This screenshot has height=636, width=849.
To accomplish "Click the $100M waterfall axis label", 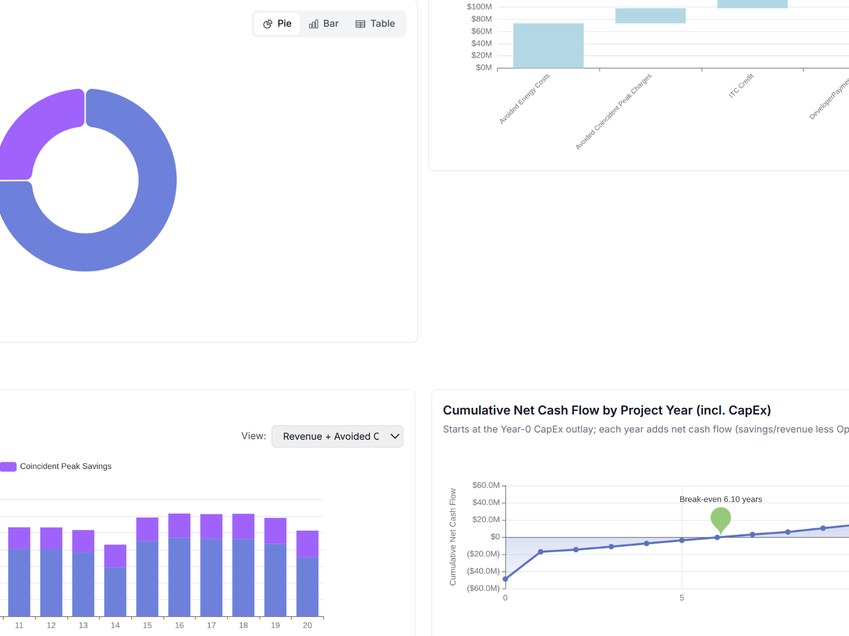I will click(479, 7).
